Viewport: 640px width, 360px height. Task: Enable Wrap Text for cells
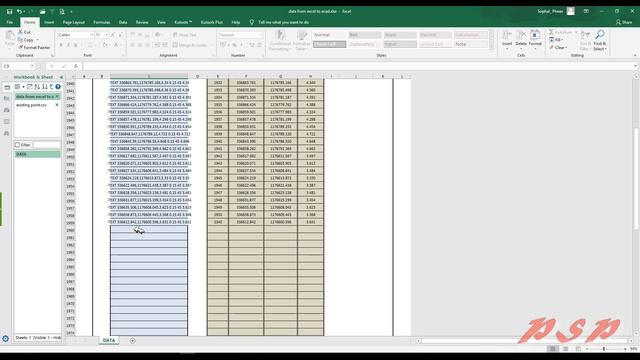(185, 35)
